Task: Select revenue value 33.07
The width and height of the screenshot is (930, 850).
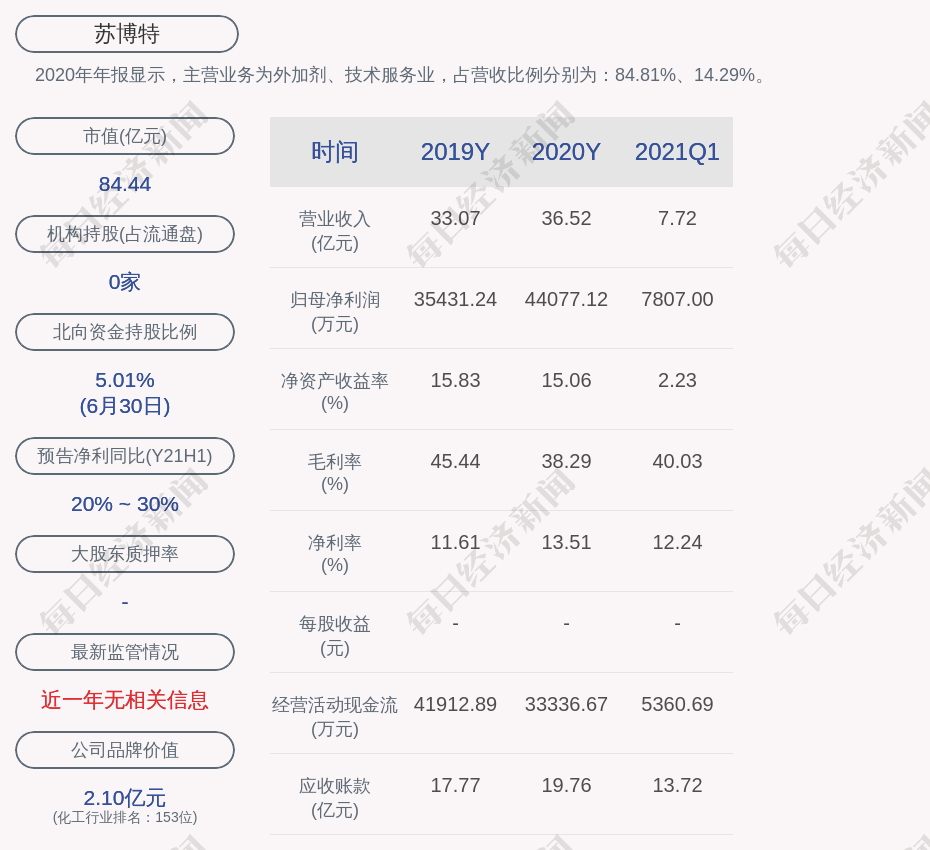Action: tap(455, 218)
